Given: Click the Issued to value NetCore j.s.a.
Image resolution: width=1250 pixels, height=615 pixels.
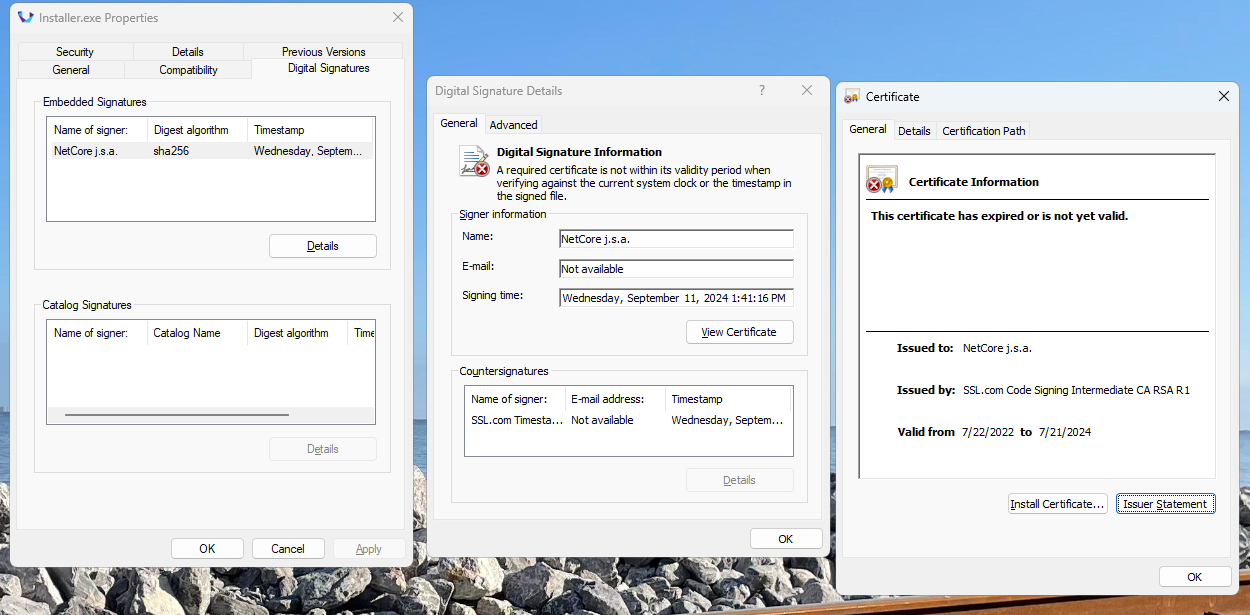Looking at the screenshot, I should [997, 348].
